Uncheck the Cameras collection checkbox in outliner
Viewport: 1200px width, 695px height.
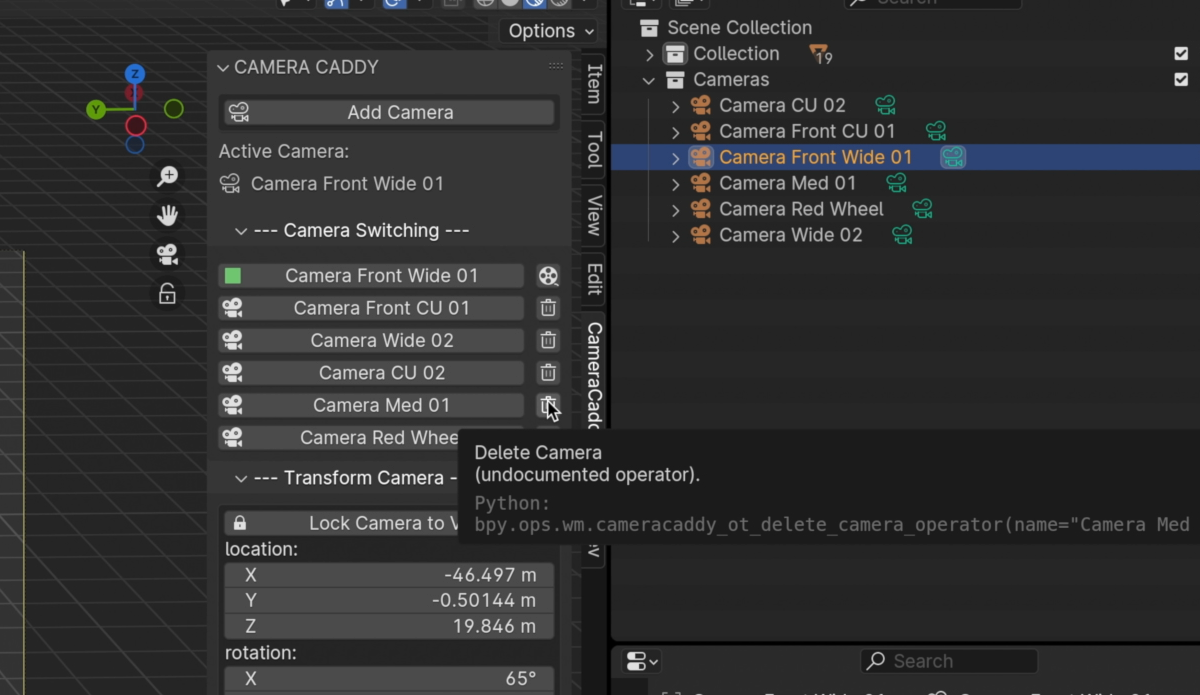(1181, 80)
